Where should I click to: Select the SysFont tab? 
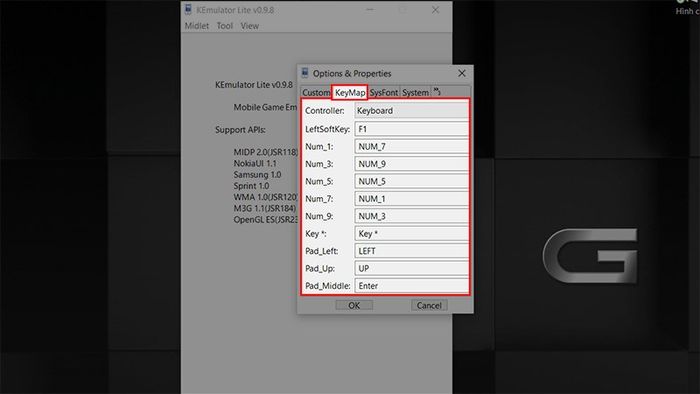383,92
